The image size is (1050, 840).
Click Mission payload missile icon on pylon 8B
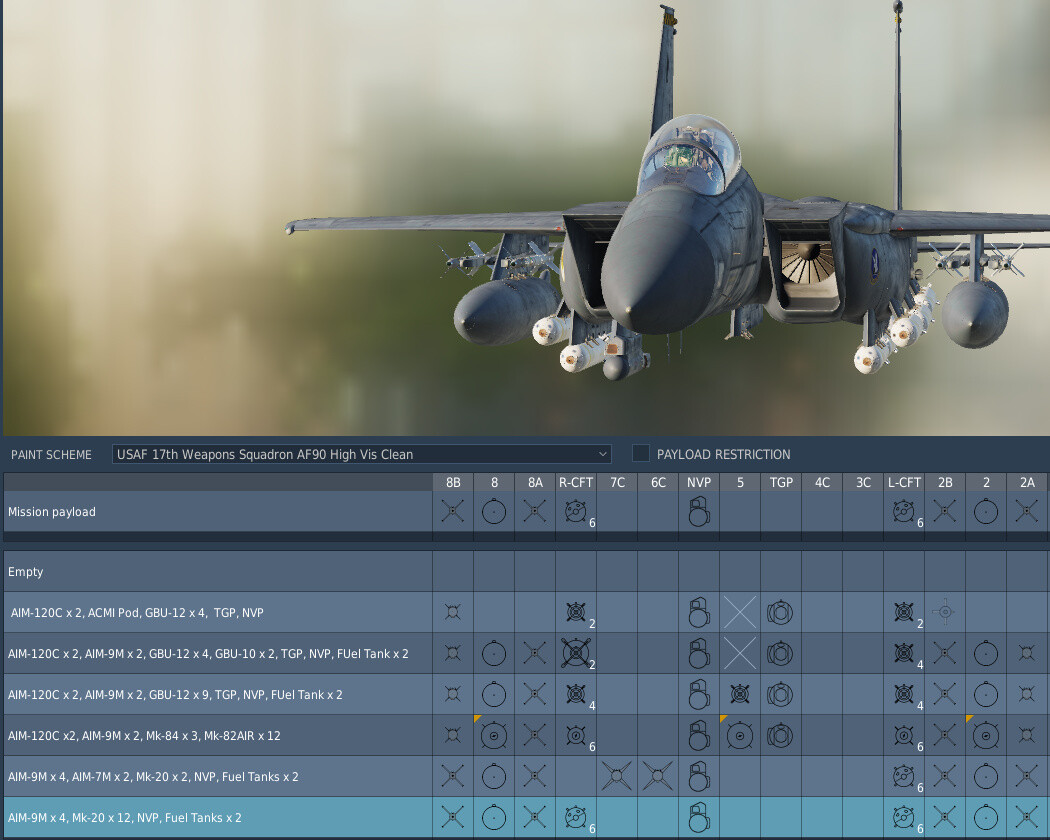[x=453, y=511]
